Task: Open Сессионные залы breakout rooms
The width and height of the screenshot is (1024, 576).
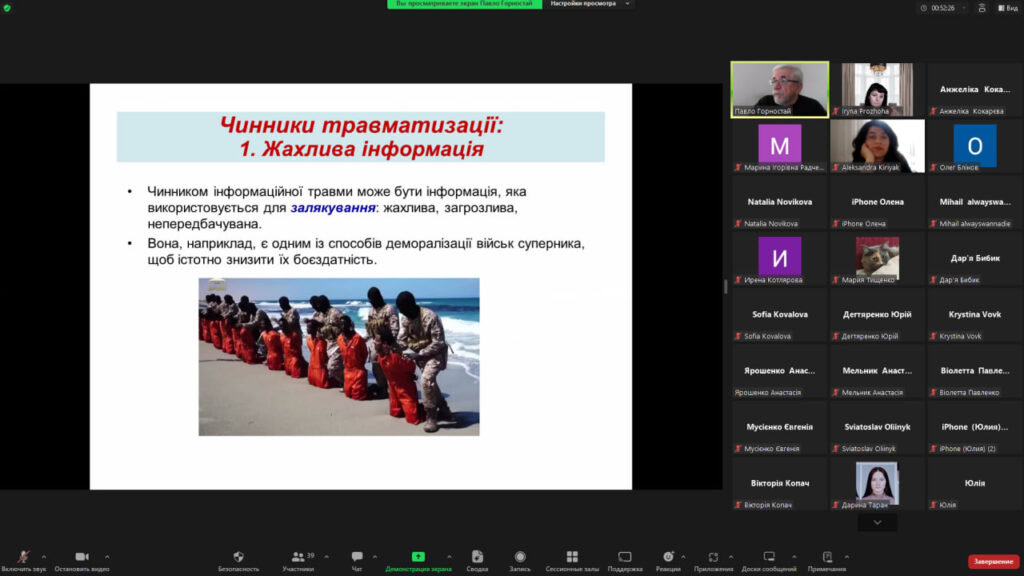Action: (x=572, y=557)
